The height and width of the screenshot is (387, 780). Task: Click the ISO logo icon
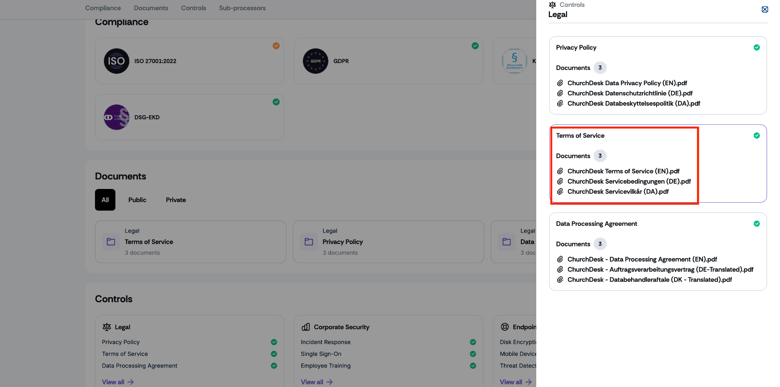(x=116, y=61)
